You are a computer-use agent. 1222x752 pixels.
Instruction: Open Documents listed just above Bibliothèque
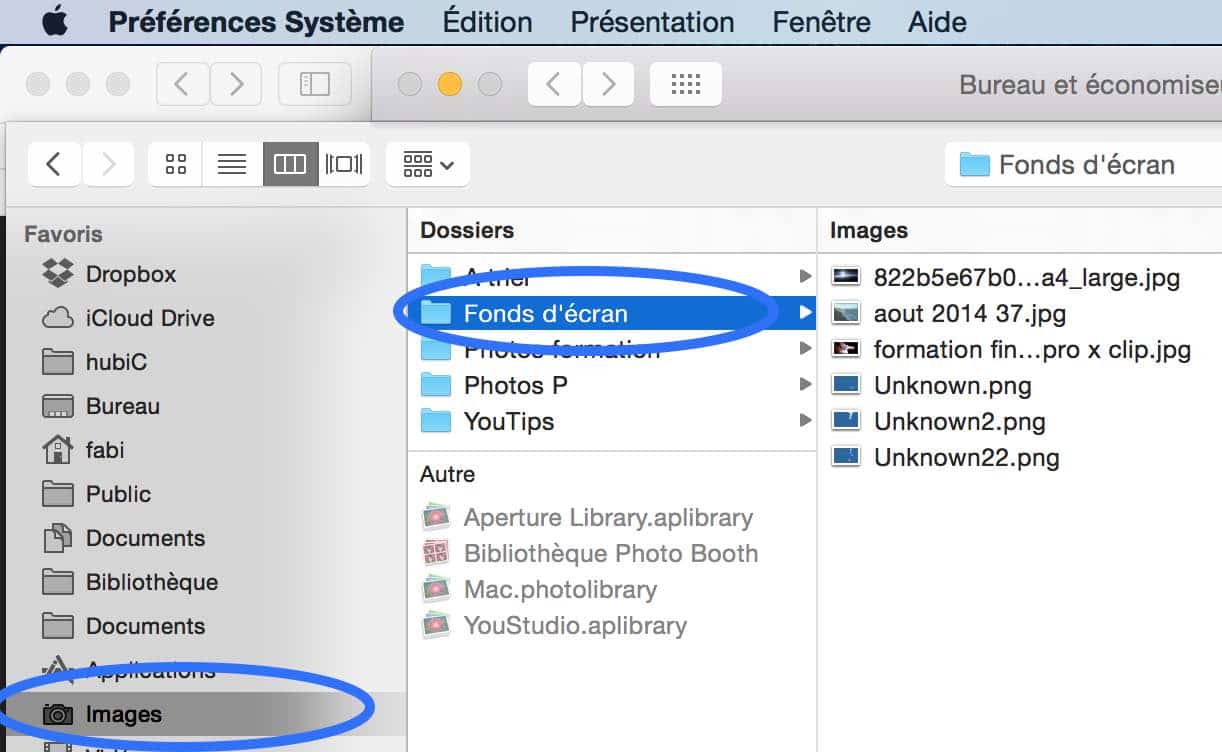(x=145, y=538)
